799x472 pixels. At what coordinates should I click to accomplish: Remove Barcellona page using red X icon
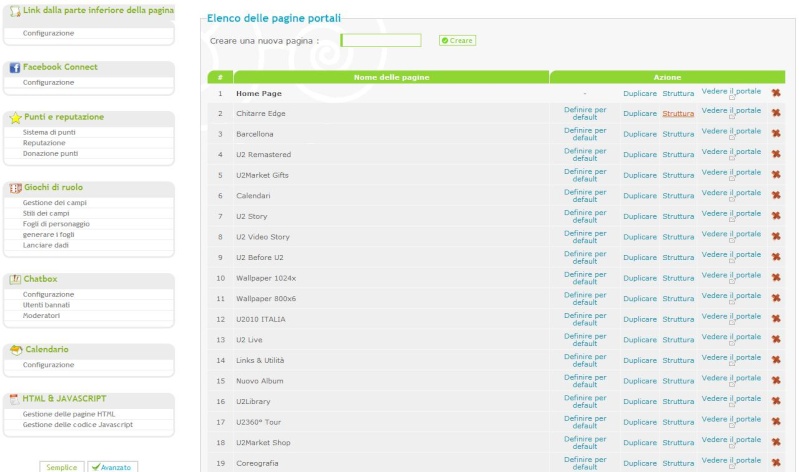point(776,134)
